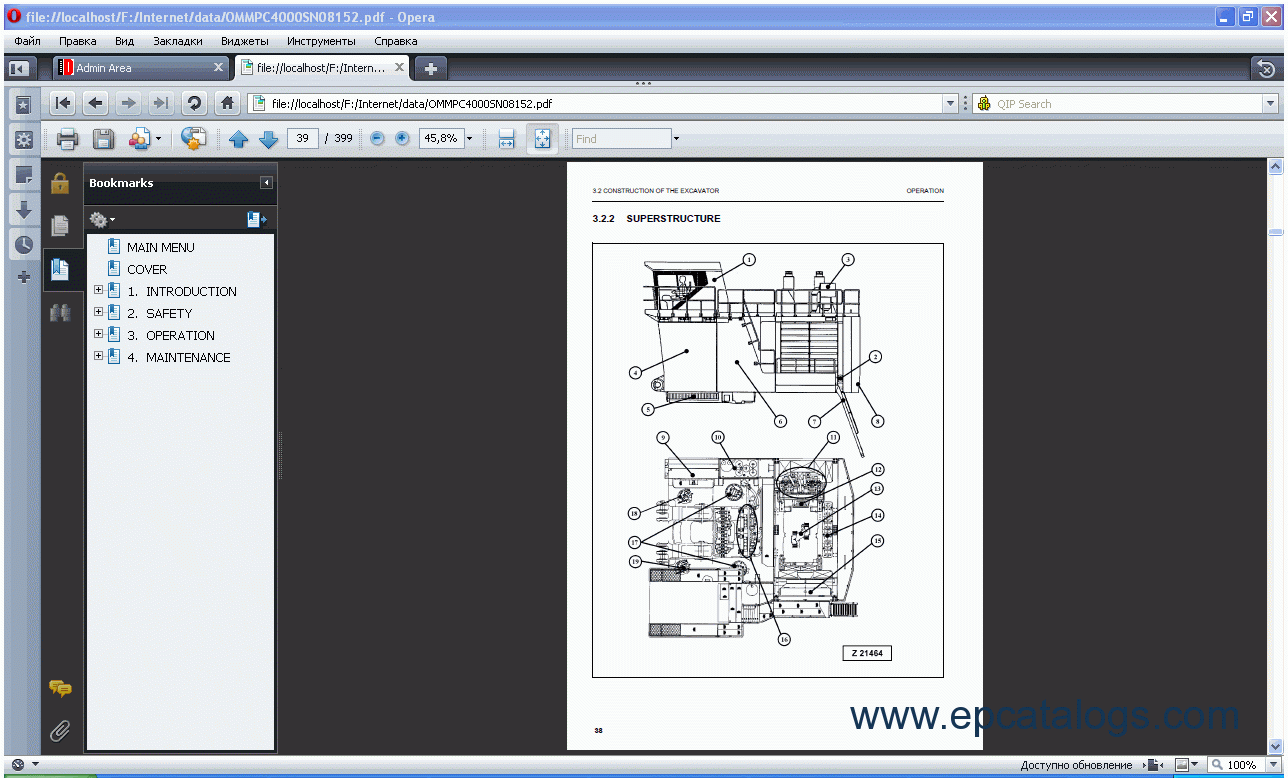This screenshot has height=778, width=1288.
Task: Open the collaborate people icon tool
Action: [x=140, y=139]
